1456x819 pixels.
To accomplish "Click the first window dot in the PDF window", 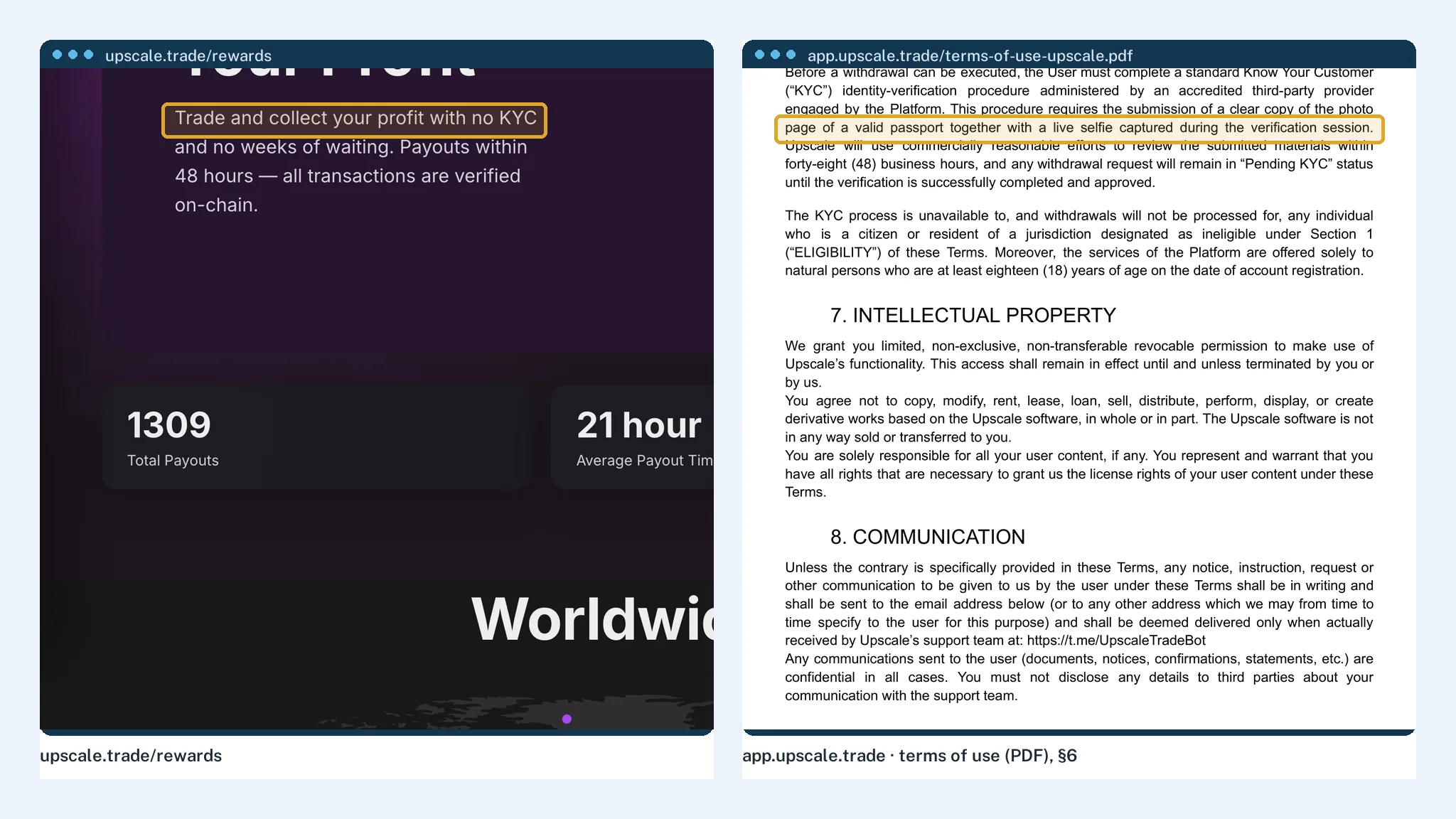I will [760, 55].
